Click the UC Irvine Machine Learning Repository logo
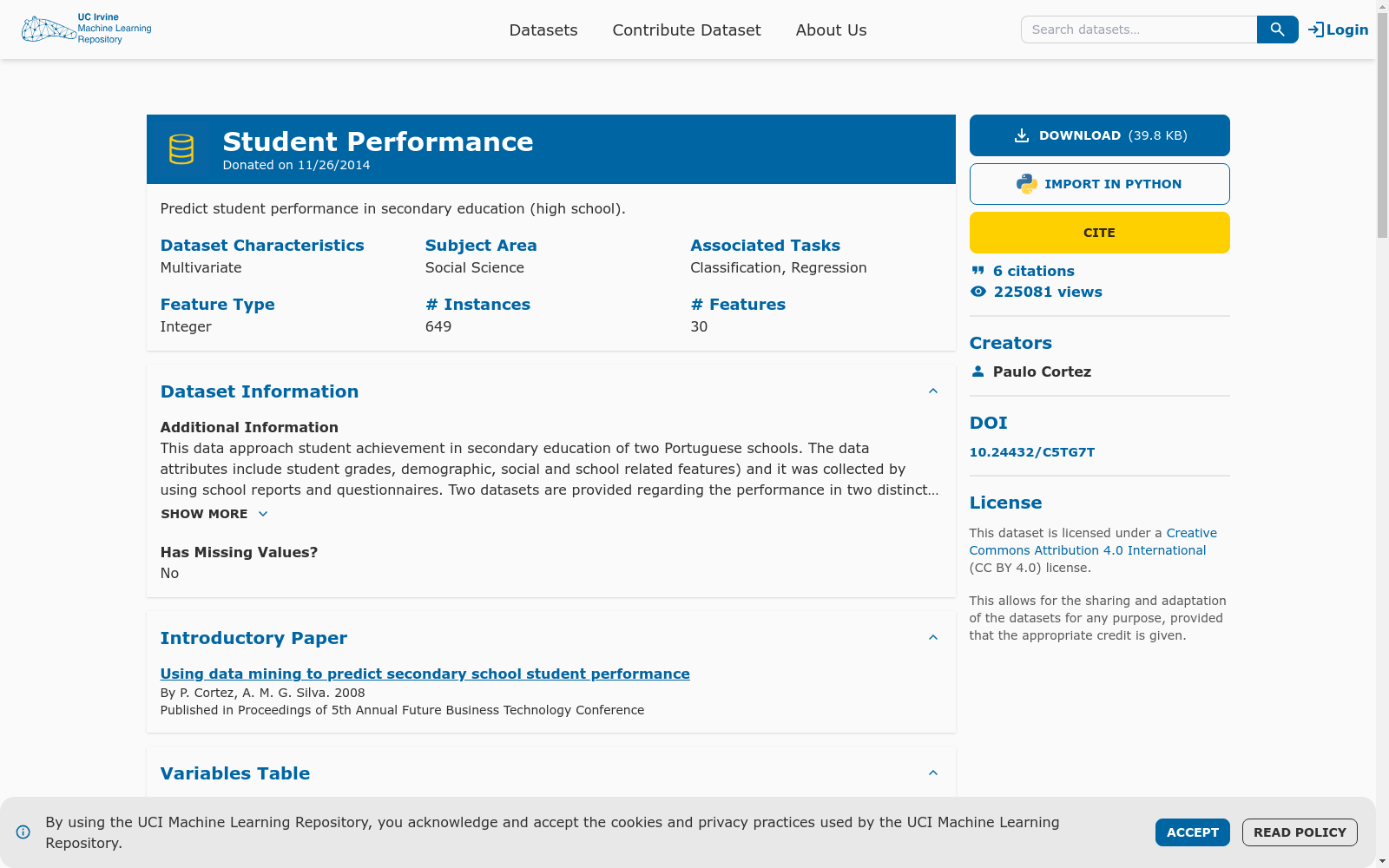This screenshot has width=1389, height=868. point(85,29)
